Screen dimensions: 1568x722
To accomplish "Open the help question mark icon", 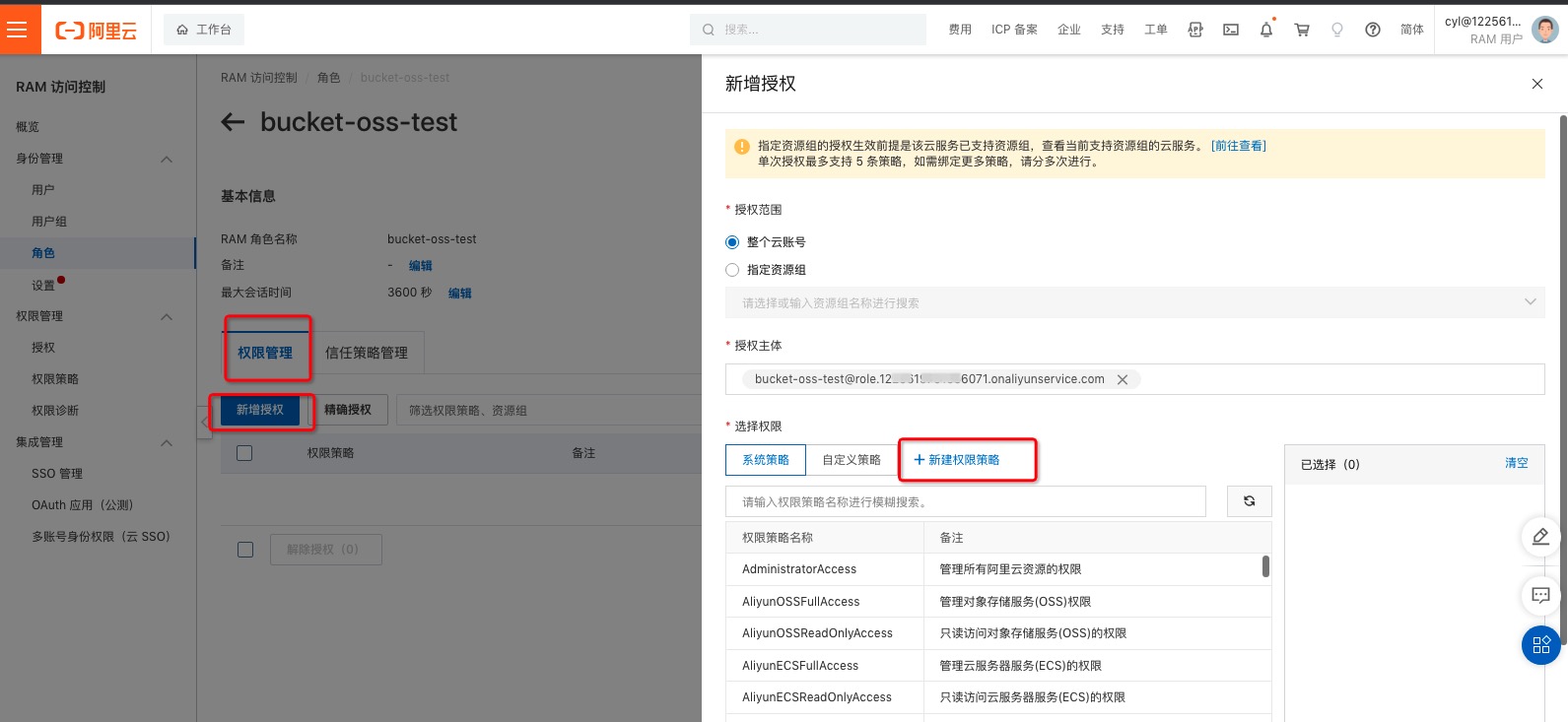I will [x=1373, y=30].
